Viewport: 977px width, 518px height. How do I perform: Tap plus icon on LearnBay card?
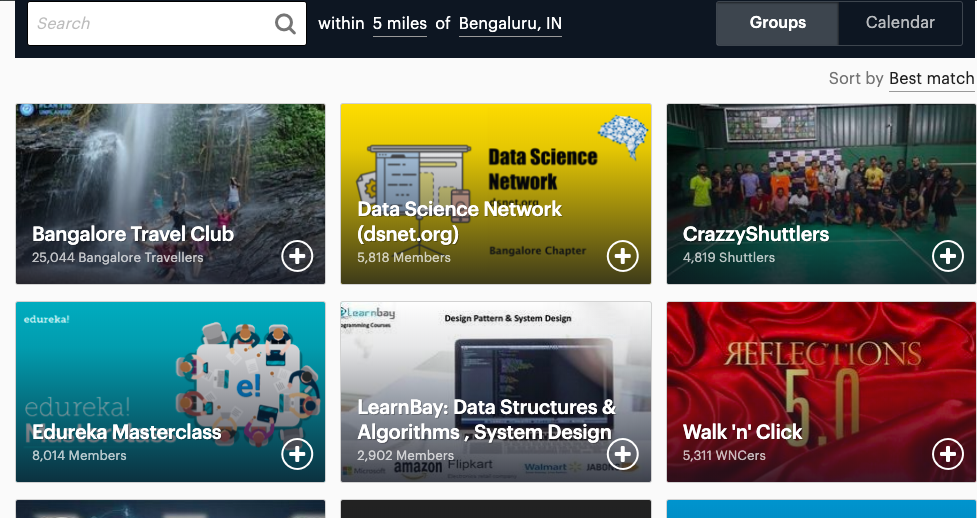click(x=622, y=454)
